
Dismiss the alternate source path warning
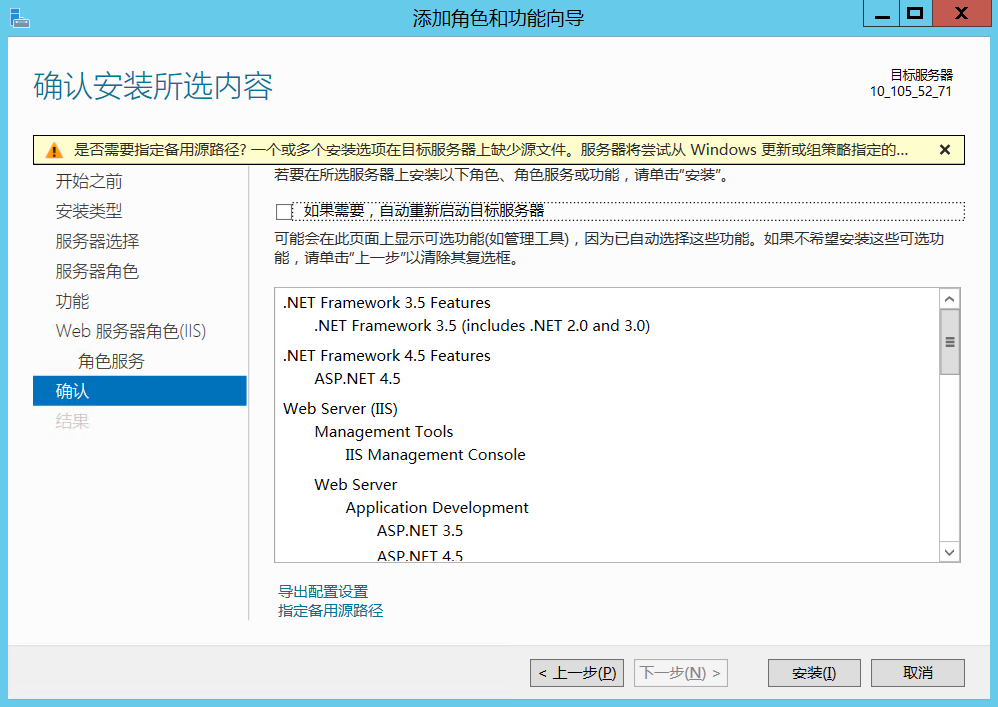(x=945, y=150)
